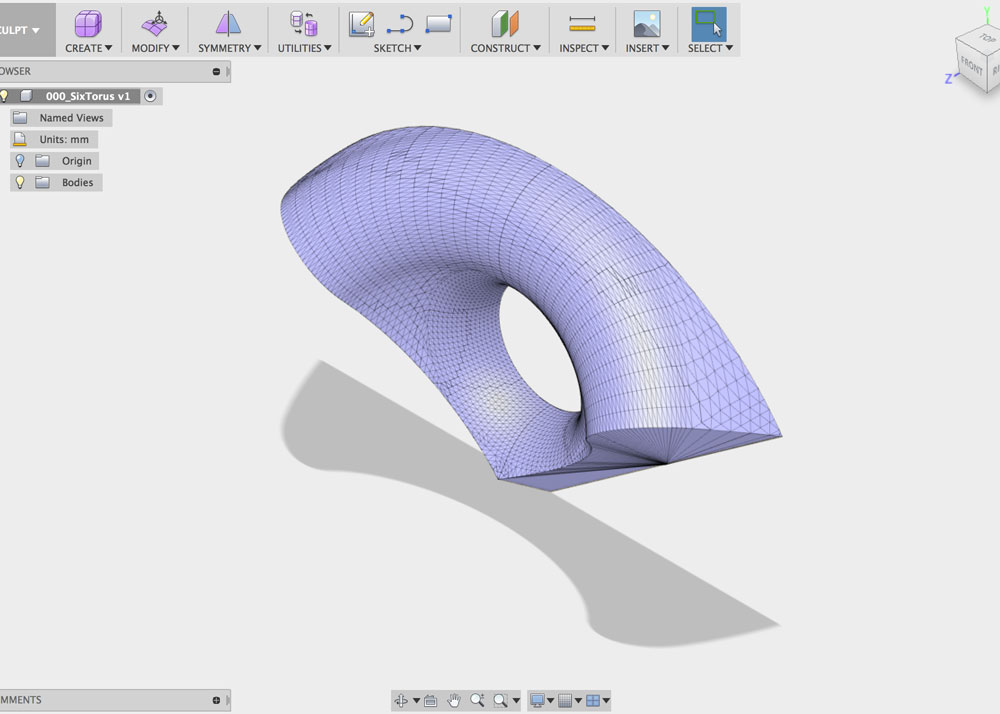This screenshot has height=714, width=1000.
Task: Select the 000_SixTorus v1 root component
Action: 87,96
